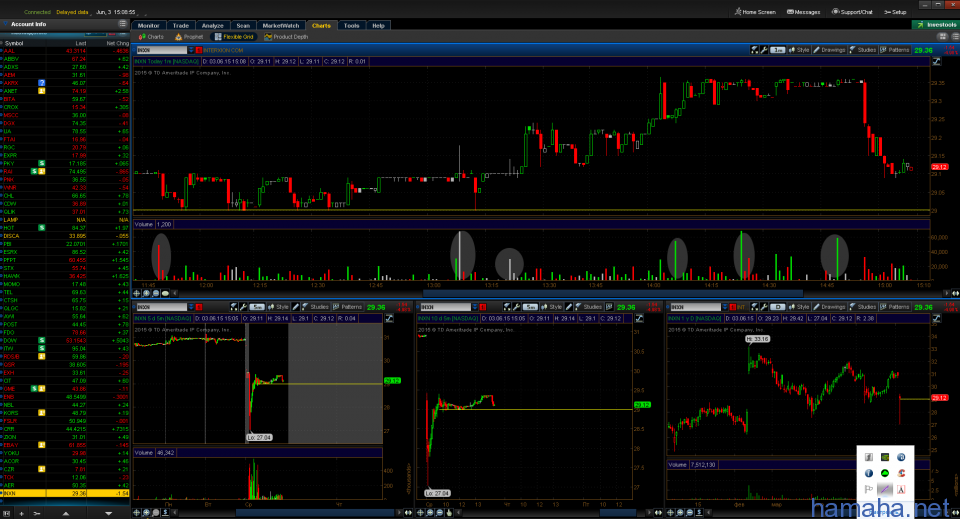Viewport: 960px width, 519px height.
Task: Open Messages from the top bar
Action: tap(803, 12)
